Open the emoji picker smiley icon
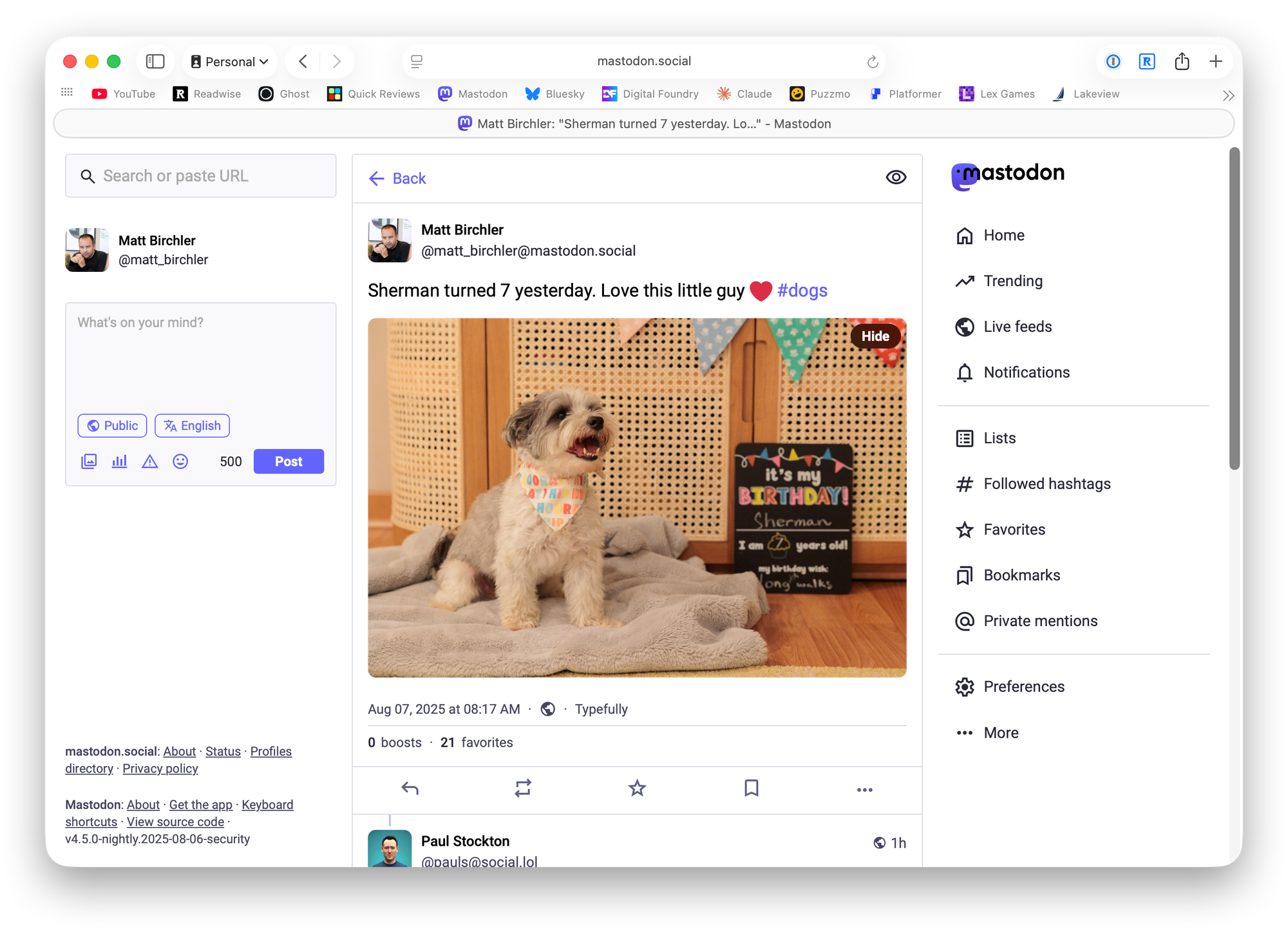Screen dimensions: 1288x938 click(x=180, y=461)
